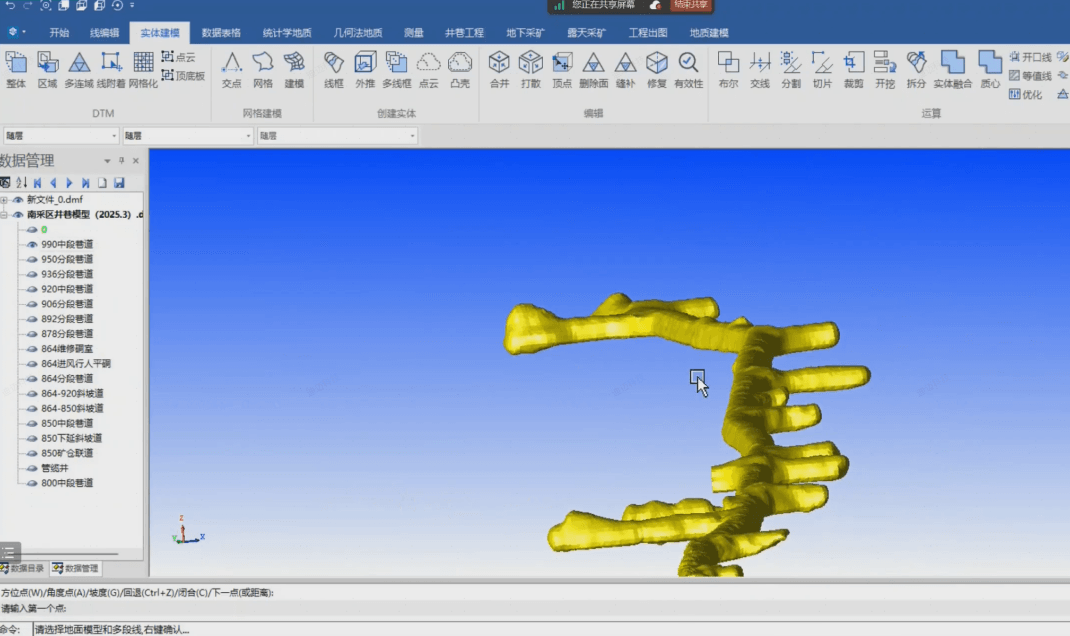1070x636 pixels.
Task: Activate the 线附着 tool
Action: 111,70
